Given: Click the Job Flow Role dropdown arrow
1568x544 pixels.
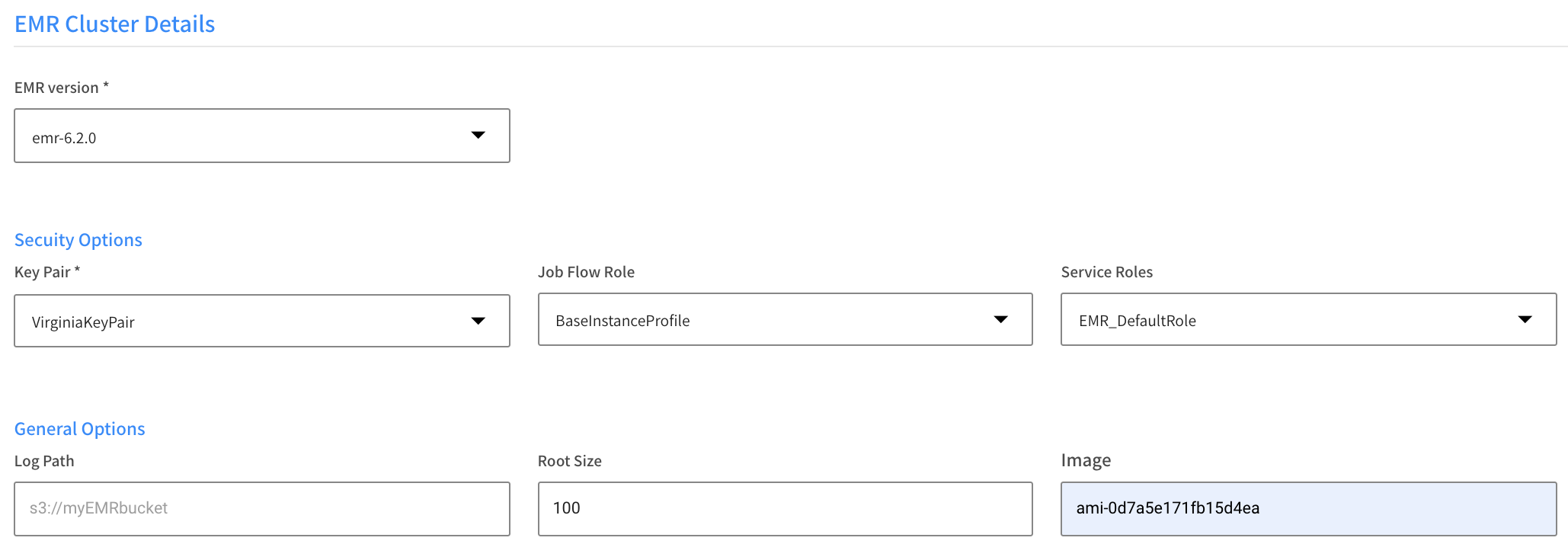Looking at the screenshot, I should point(1000,319).
